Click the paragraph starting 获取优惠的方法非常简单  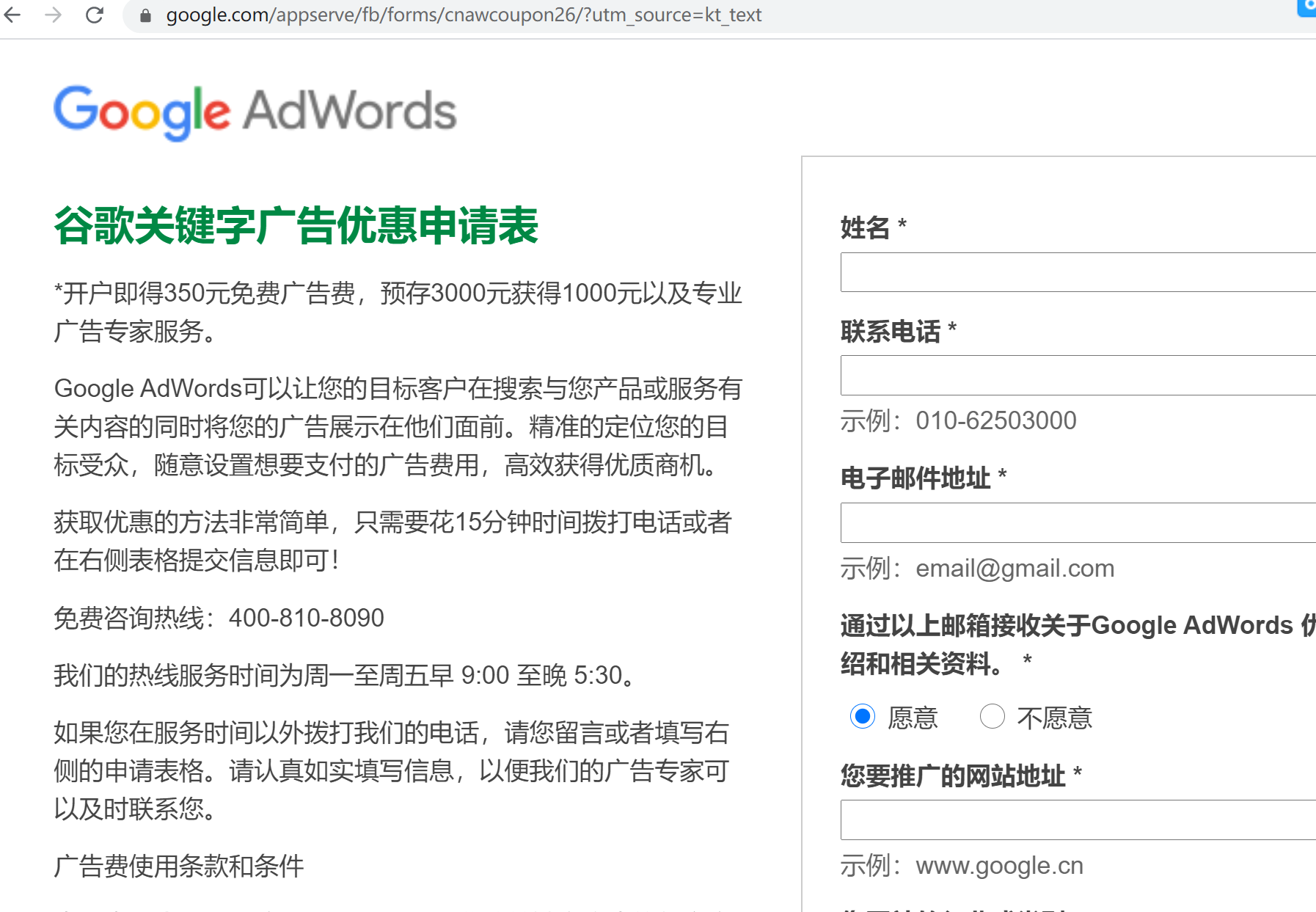tap(393, 541)
